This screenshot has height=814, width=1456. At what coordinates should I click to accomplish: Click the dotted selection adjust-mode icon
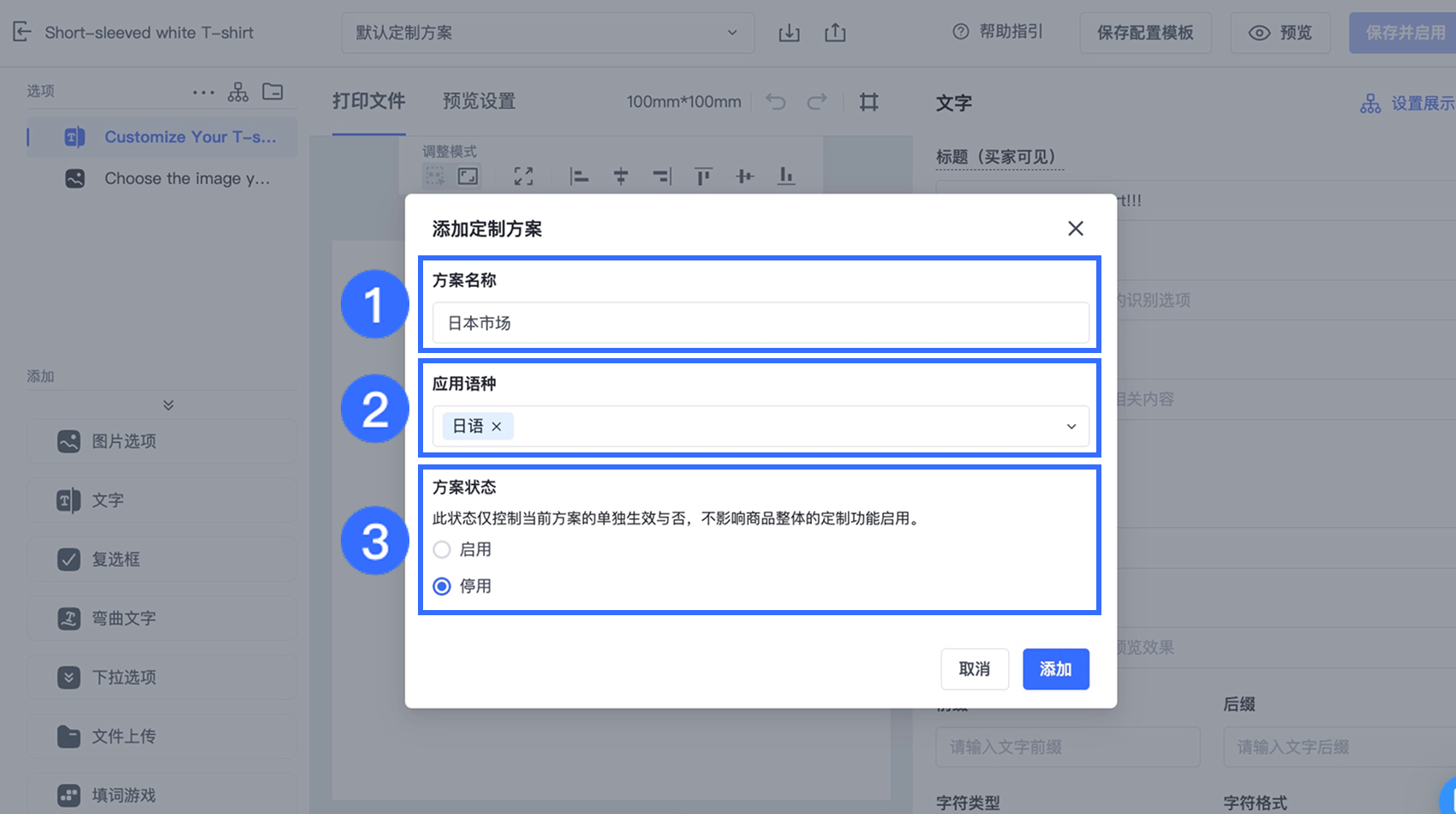point(435,177)
